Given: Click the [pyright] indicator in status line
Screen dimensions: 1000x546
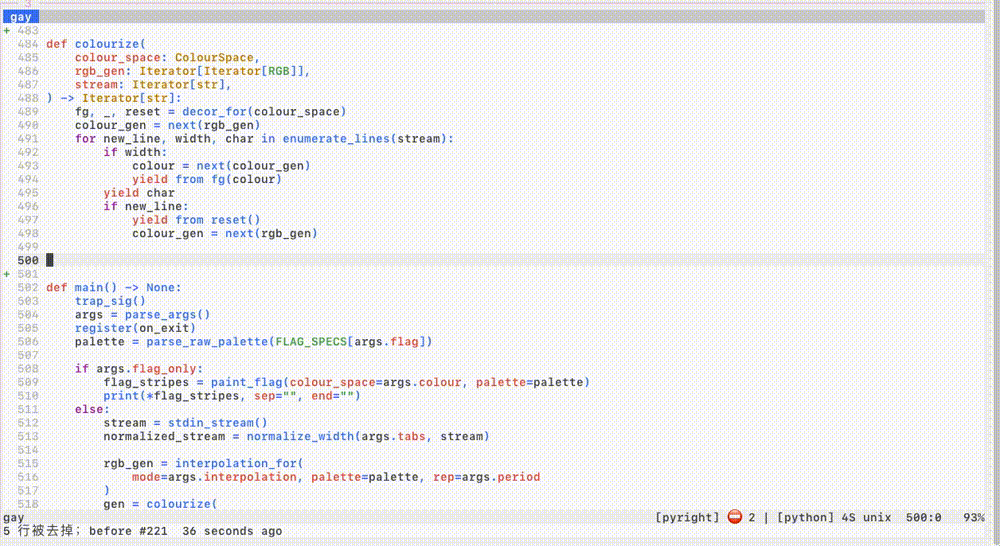Looking at the screenshot, I should (x=687, y=517).
